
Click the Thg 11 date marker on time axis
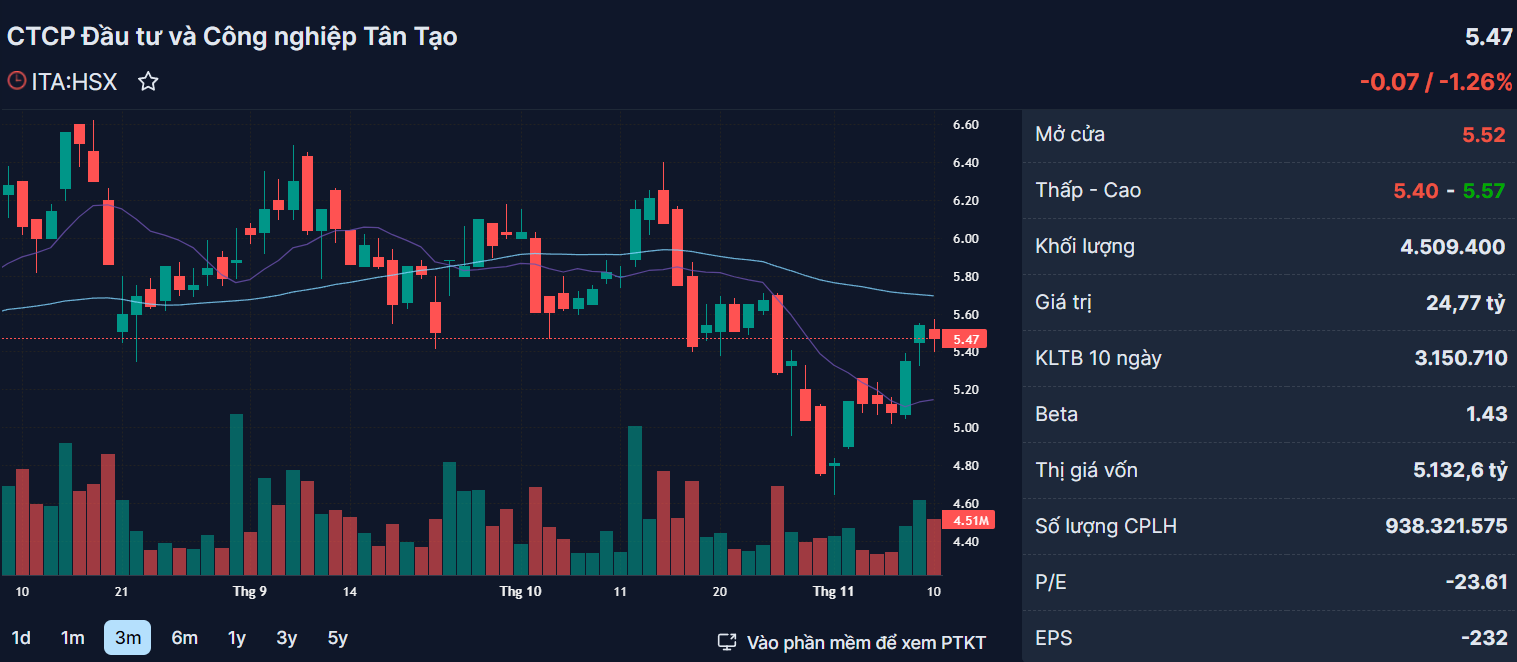click(833, 592)
